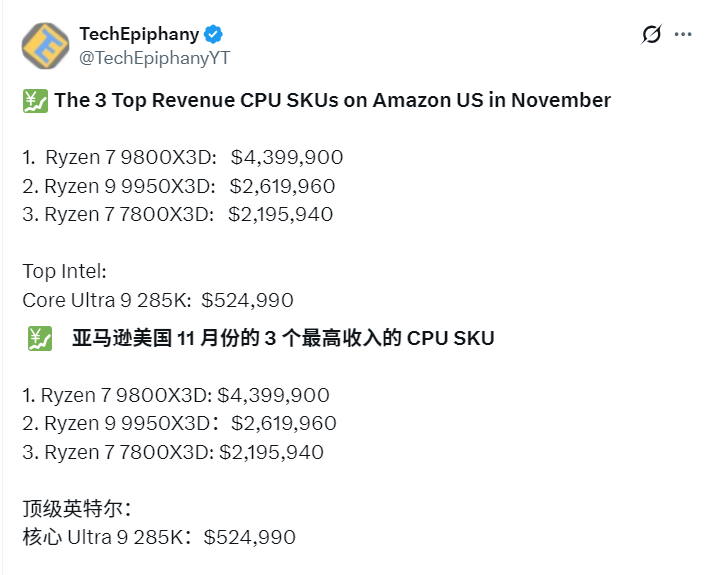
Task: Click the "顶级英特尔" label
Action: (75, 509)
